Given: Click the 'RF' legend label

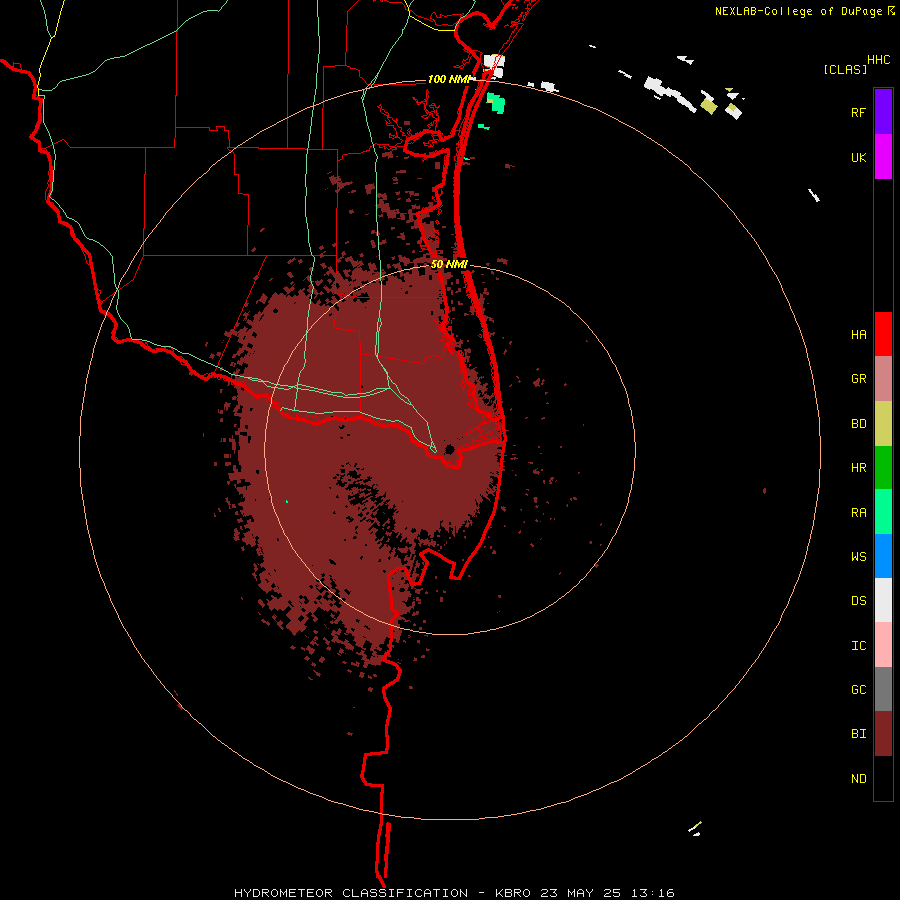Looking at the screenshot, I should click(x=858, y=112).
